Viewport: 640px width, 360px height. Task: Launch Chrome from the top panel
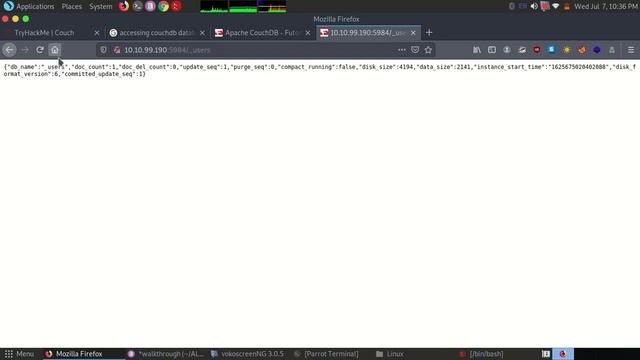(x=163, y=6)
